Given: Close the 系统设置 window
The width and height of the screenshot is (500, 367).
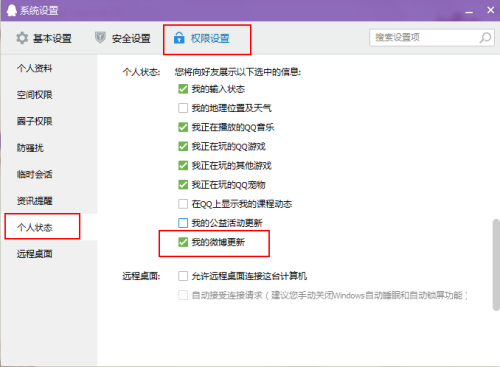Looking at the screenshot, I should (491, 10).
